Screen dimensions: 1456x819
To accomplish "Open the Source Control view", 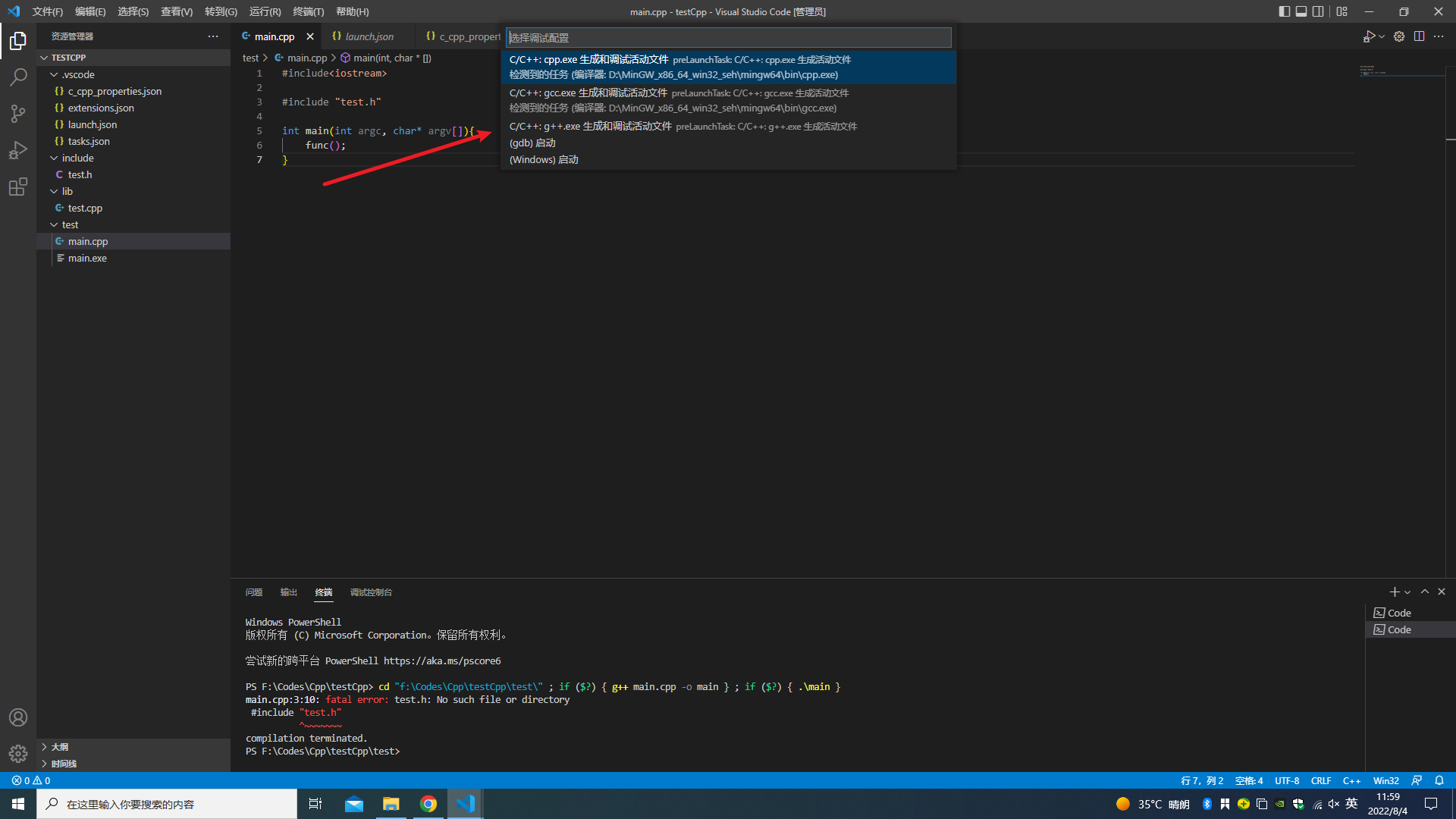I will tap(18, 114).
